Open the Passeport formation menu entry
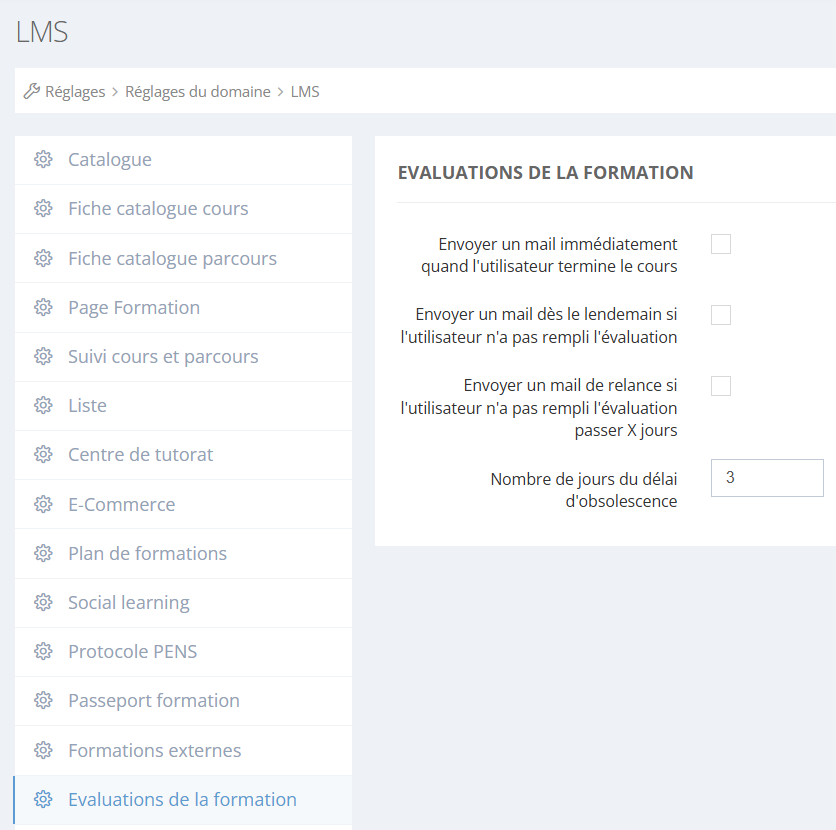836x830 pixels. (x=154, y=701)
